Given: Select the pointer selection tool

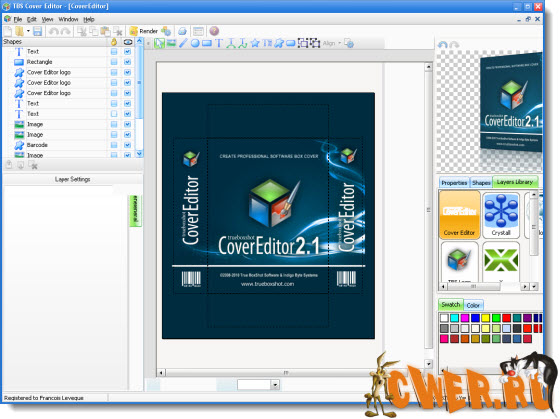Looking at the screenshot, I should (x=159, y=43).
